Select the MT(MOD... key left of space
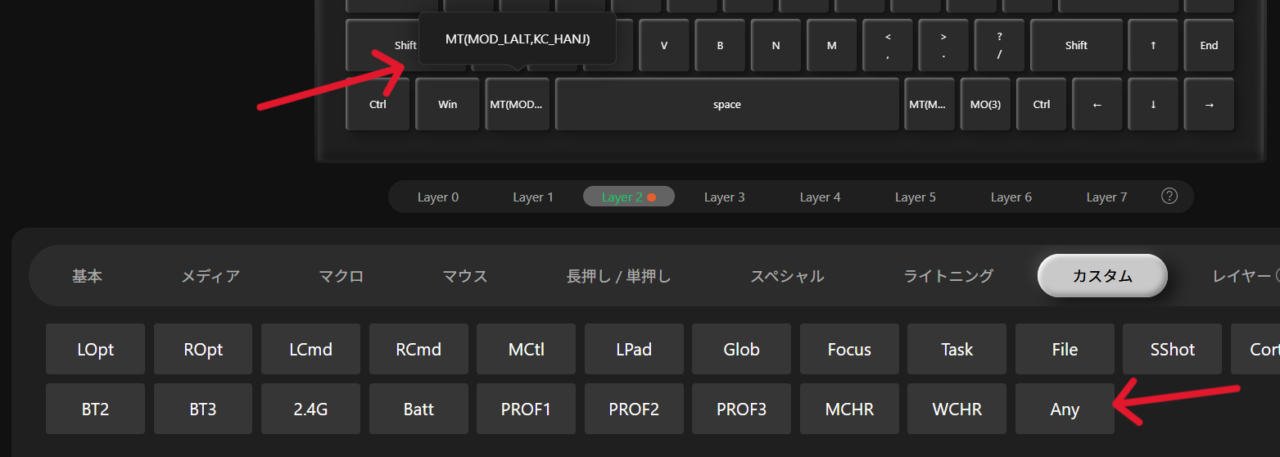 (x=517, y=104)
